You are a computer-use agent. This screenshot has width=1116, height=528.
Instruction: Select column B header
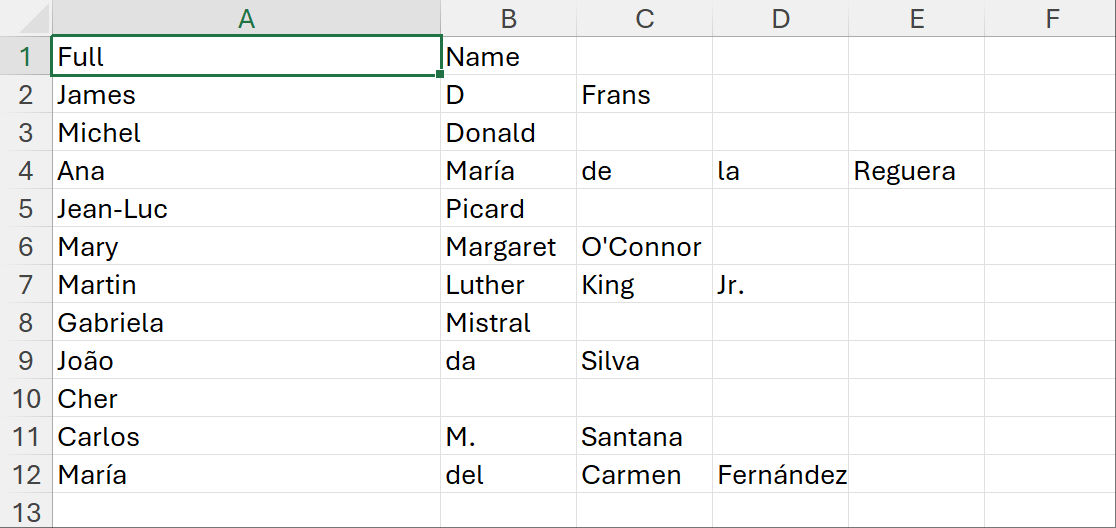tap(508, 18)
